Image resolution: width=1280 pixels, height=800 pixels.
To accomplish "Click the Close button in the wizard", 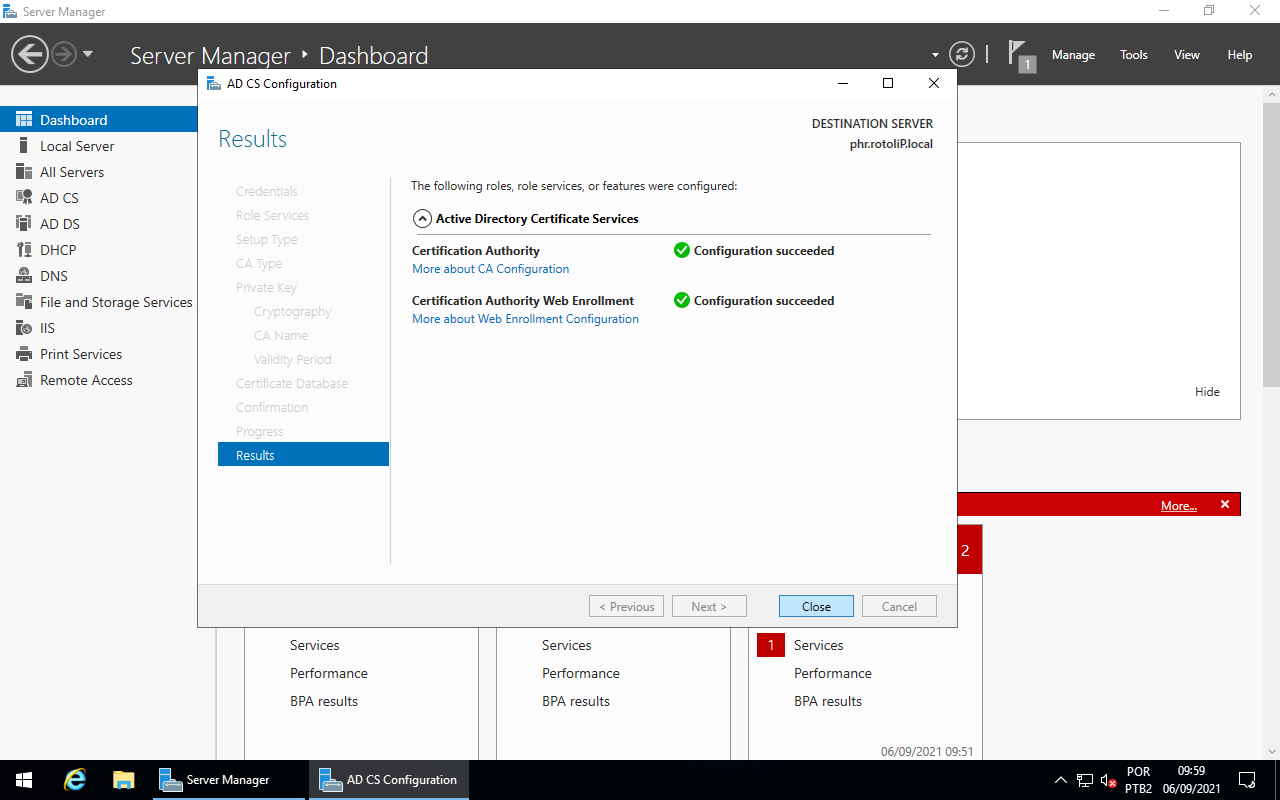I will click(816, 606).
